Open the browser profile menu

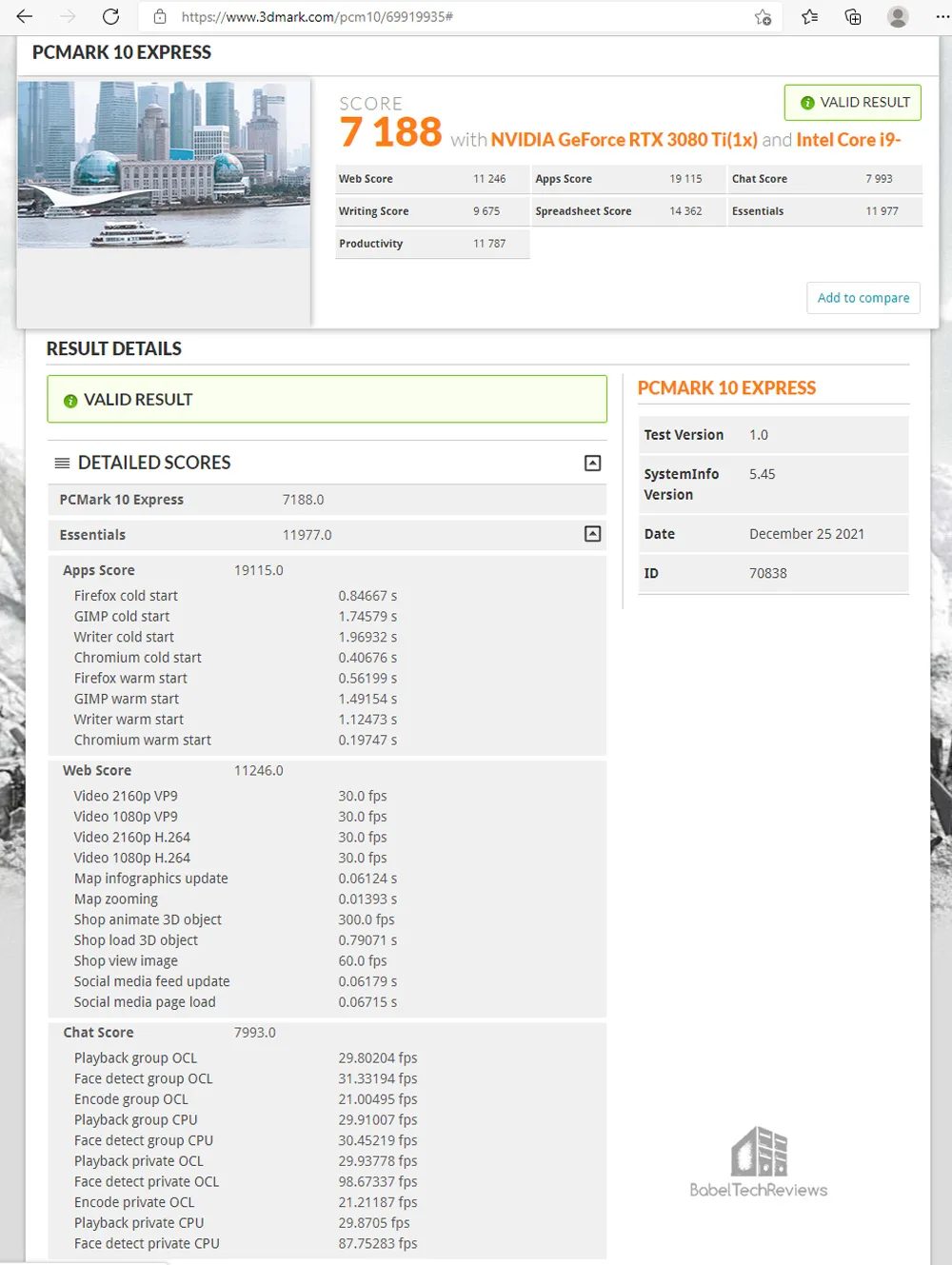point(898,16)
